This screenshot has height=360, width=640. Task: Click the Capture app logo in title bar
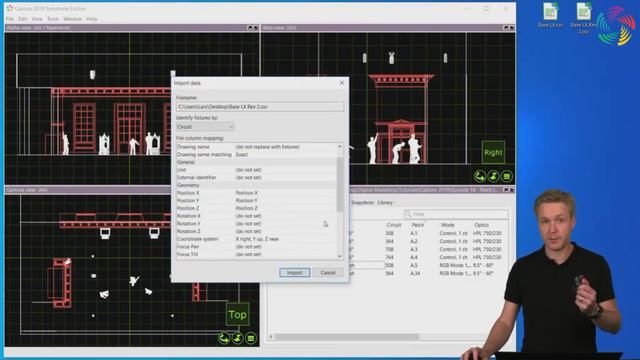[10, 8]
